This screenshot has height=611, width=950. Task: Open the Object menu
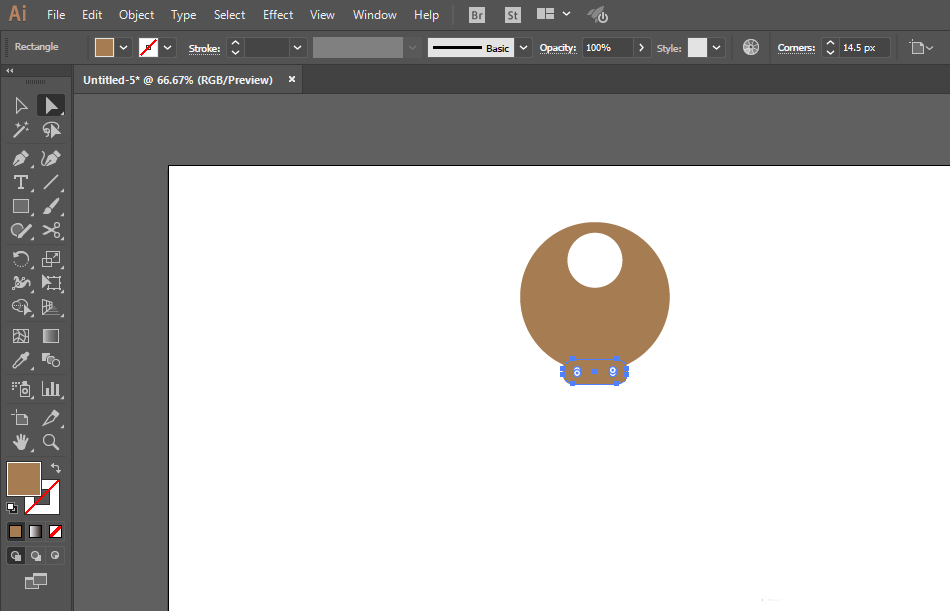click(x=136, y=15)
